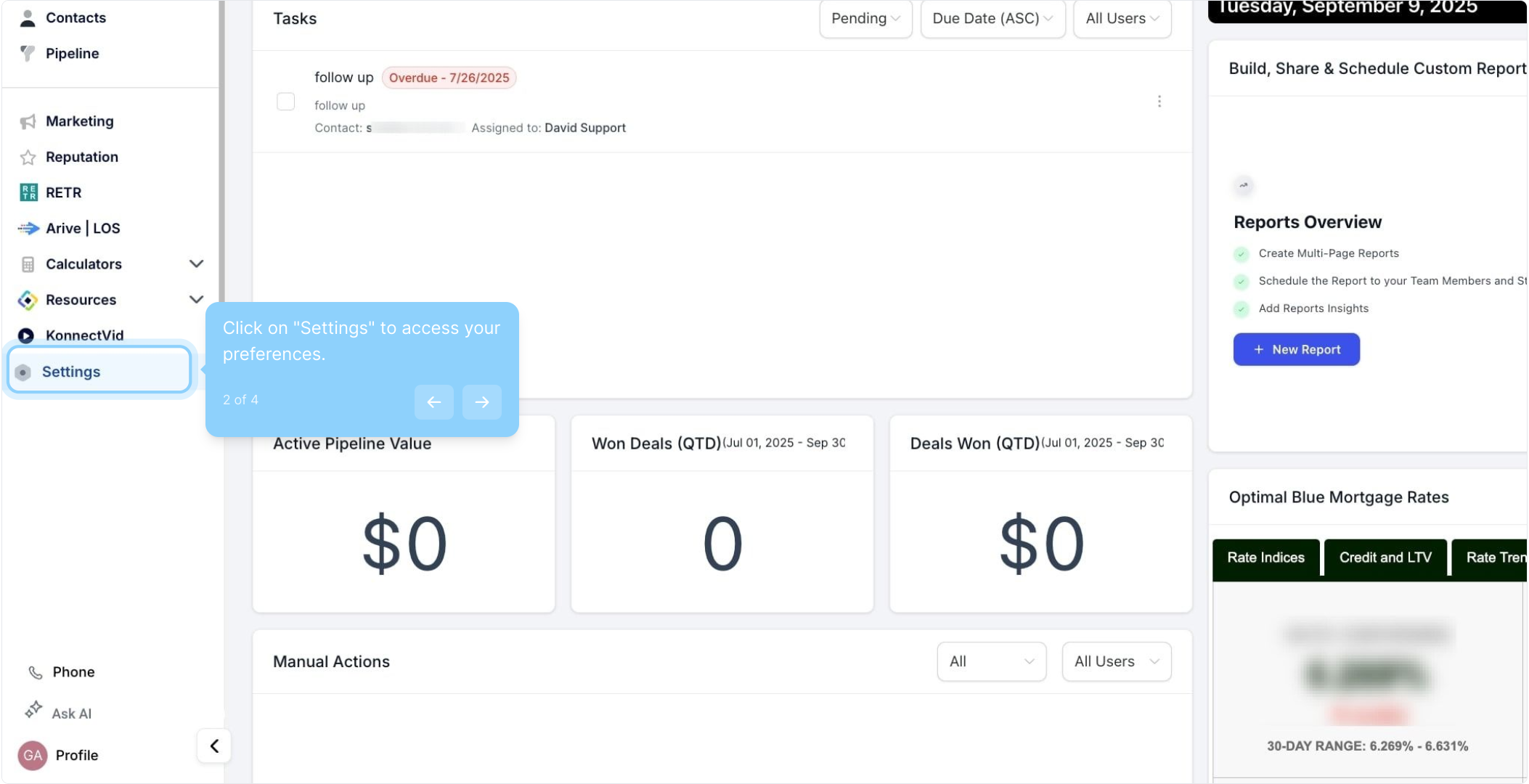This screenshot has width=1529, height=784.
Task: Check the follow up task checkbox
Action: pyautogui.click(x=286, y=102)
